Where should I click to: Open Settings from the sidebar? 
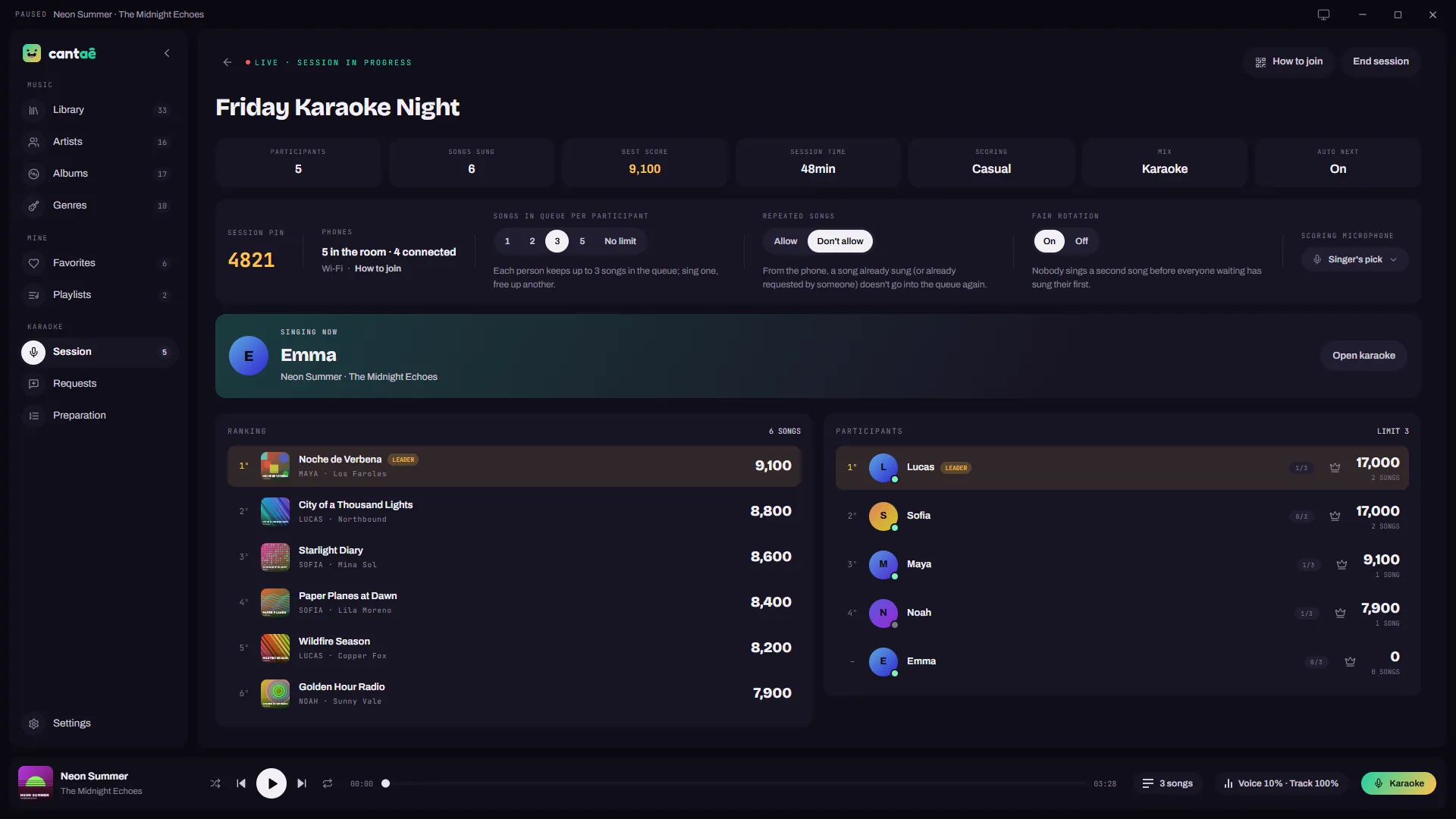(x=99, y=723)
